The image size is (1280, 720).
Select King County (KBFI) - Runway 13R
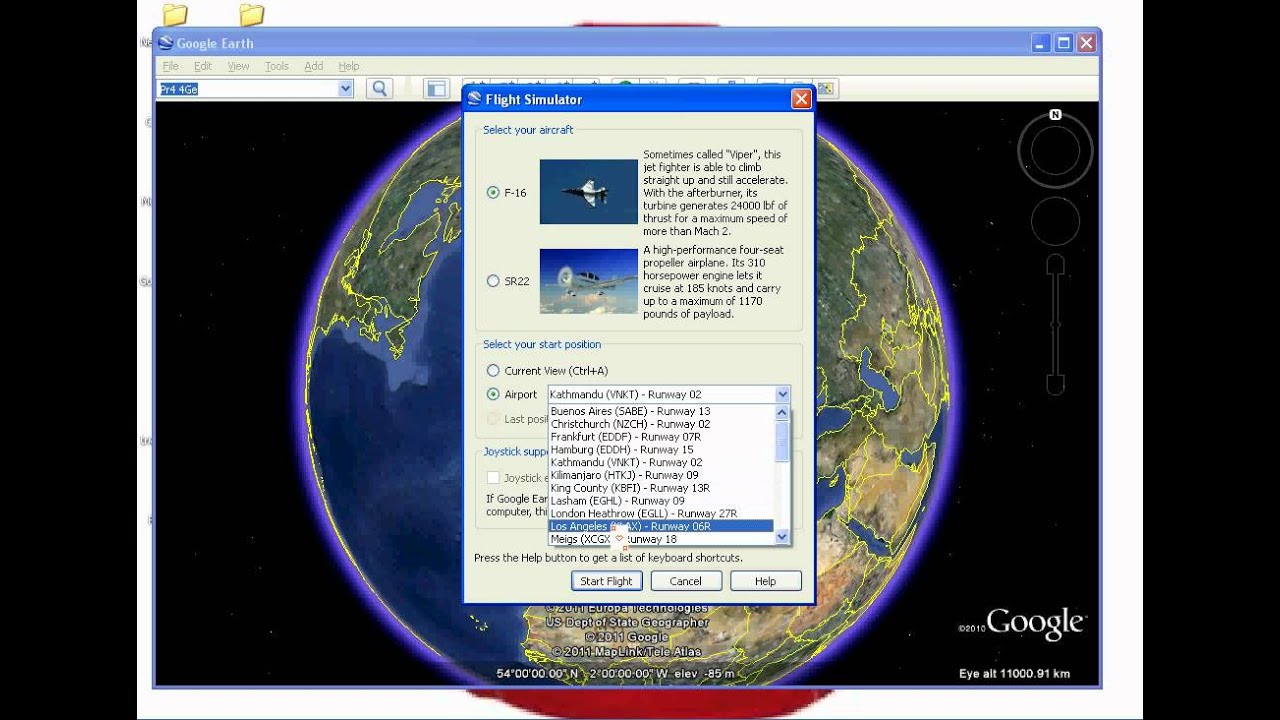click(x=661, y=488)
